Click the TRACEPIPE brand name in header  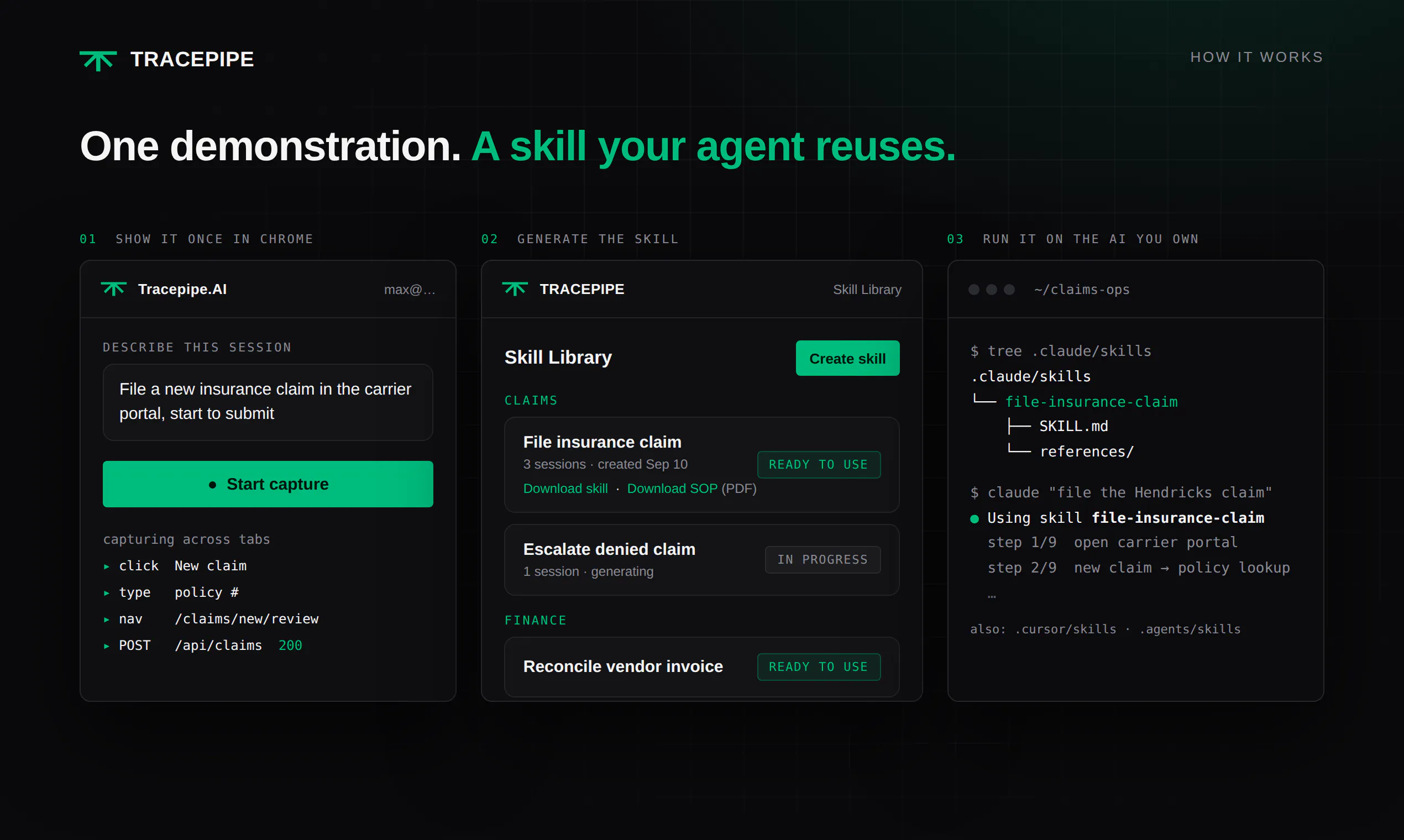click(x=192, y=60)
